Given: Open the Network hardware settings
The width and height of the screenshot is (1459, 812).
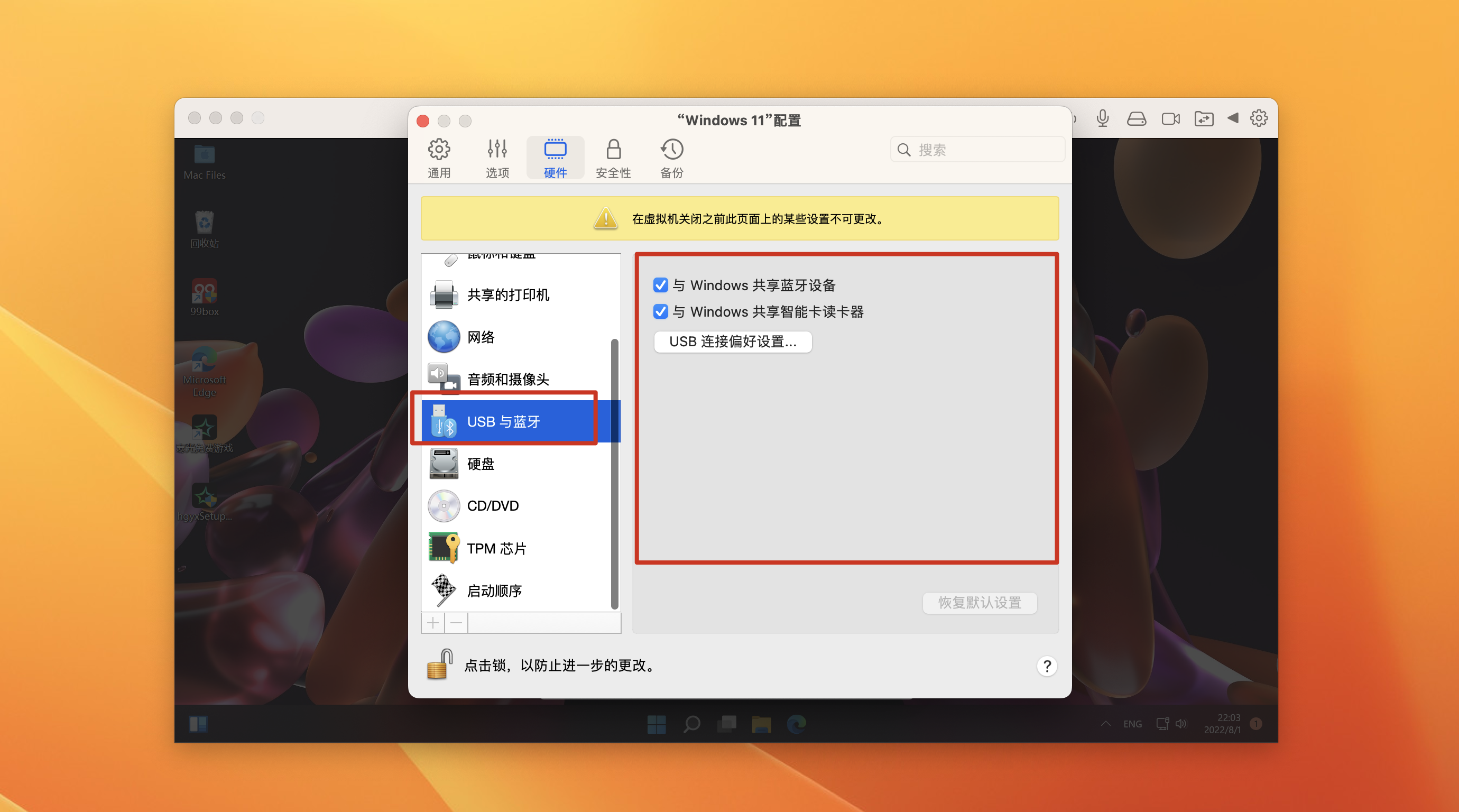Looking at the screenshot, I should tap(481, 337).
